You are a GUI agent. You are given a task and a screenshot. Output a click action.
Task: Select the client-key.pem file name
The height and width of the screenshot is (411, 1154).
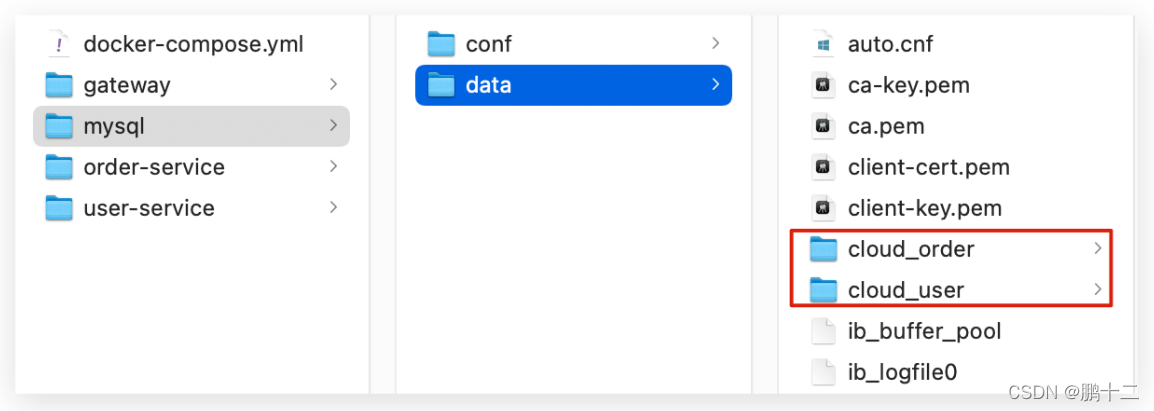tap(924, 208)
